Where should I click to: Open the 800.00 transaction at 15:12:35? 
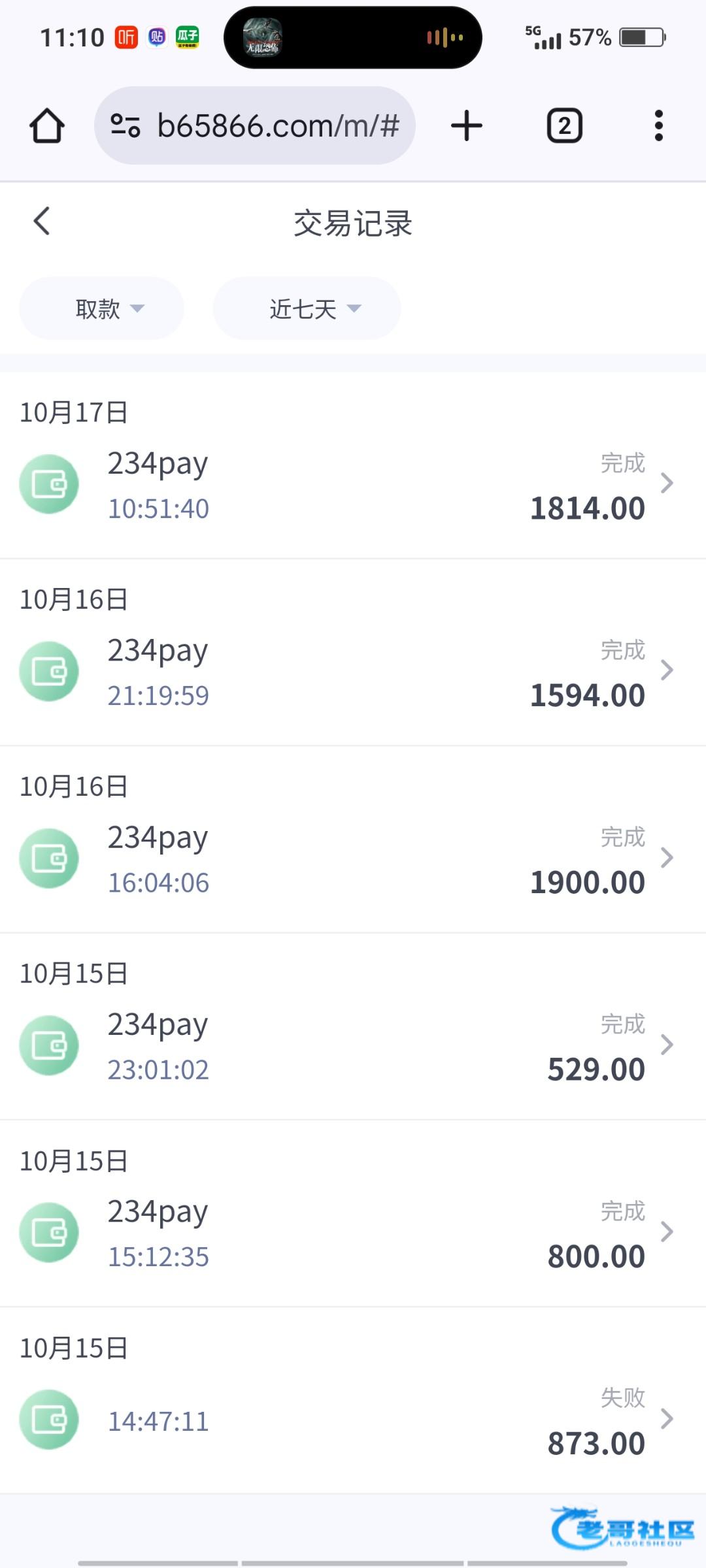pos(353,1232)
